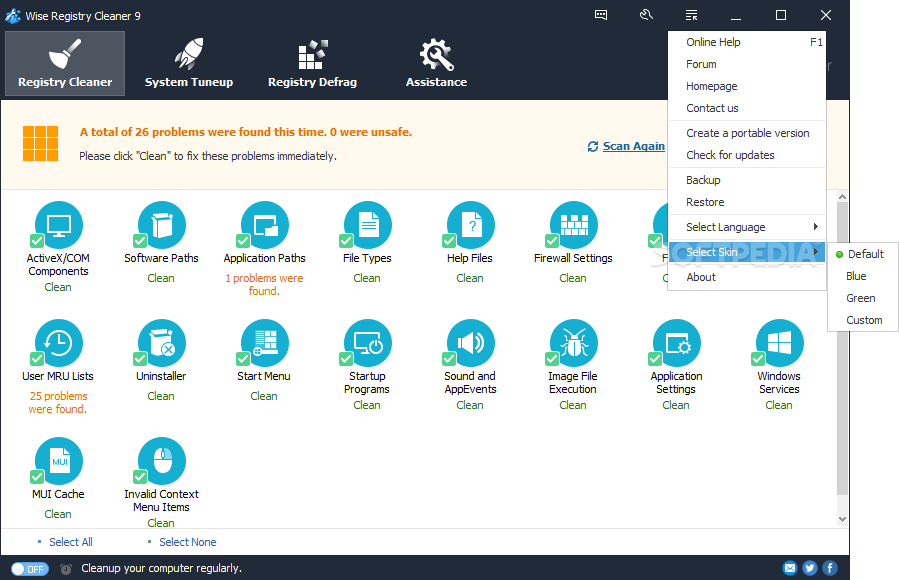Open the Uninstaller category icon

tap(162, 343)
